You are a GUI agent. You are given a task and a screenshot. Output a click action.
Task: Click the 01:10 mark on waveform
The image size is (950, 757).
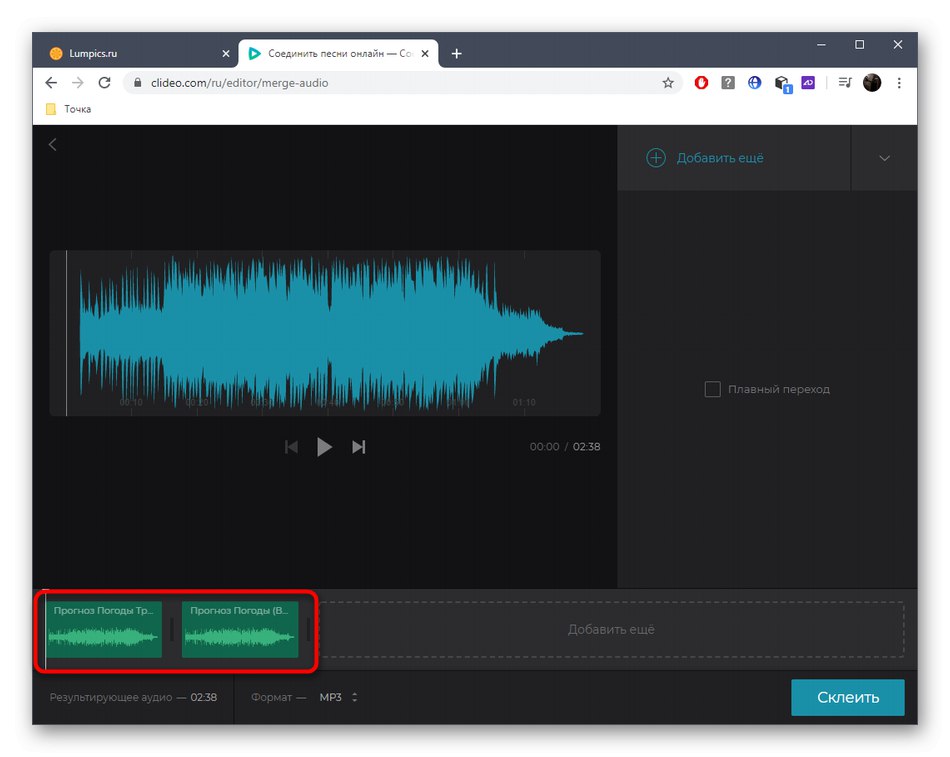click(524, 402)
